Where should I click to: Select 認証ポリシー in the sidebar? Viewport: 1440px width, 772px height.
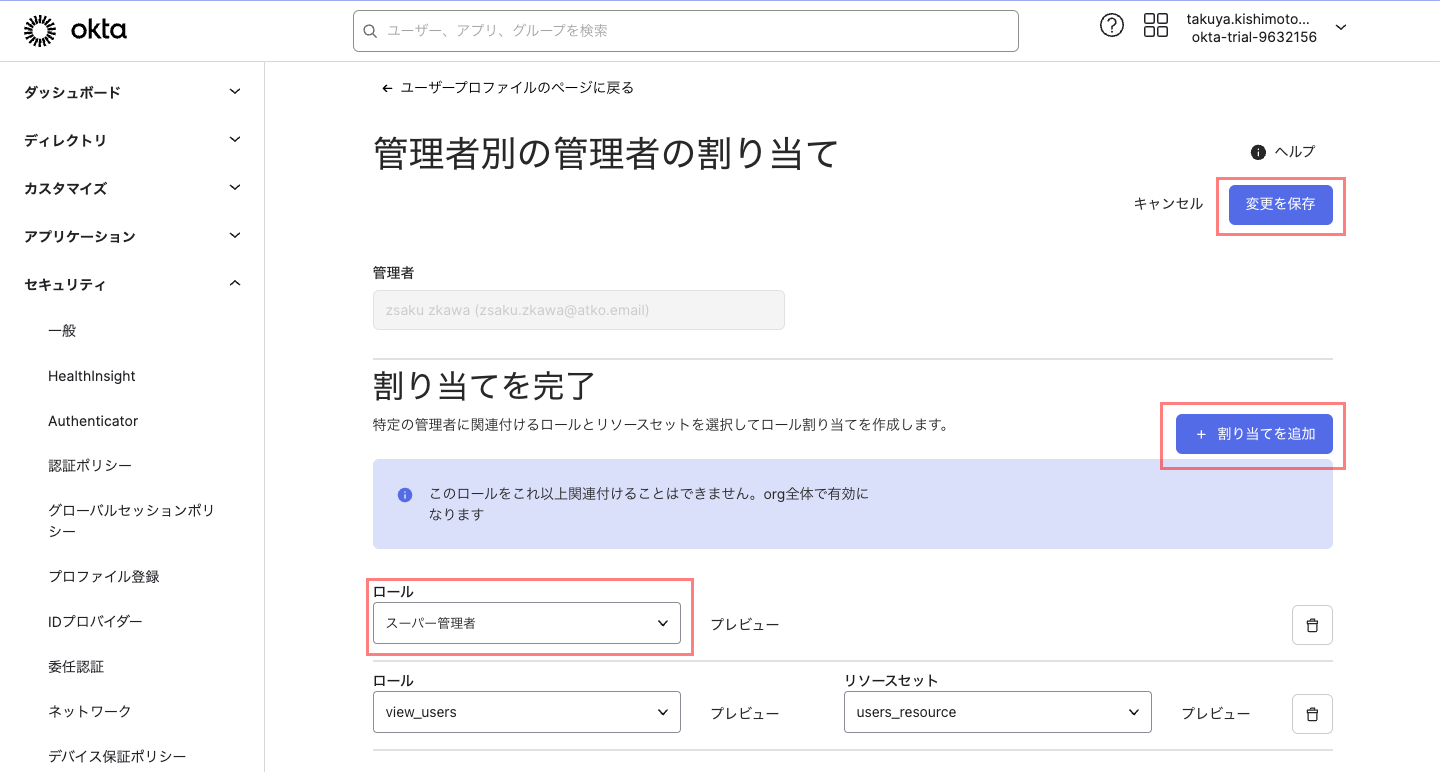(x=88, y=465)
